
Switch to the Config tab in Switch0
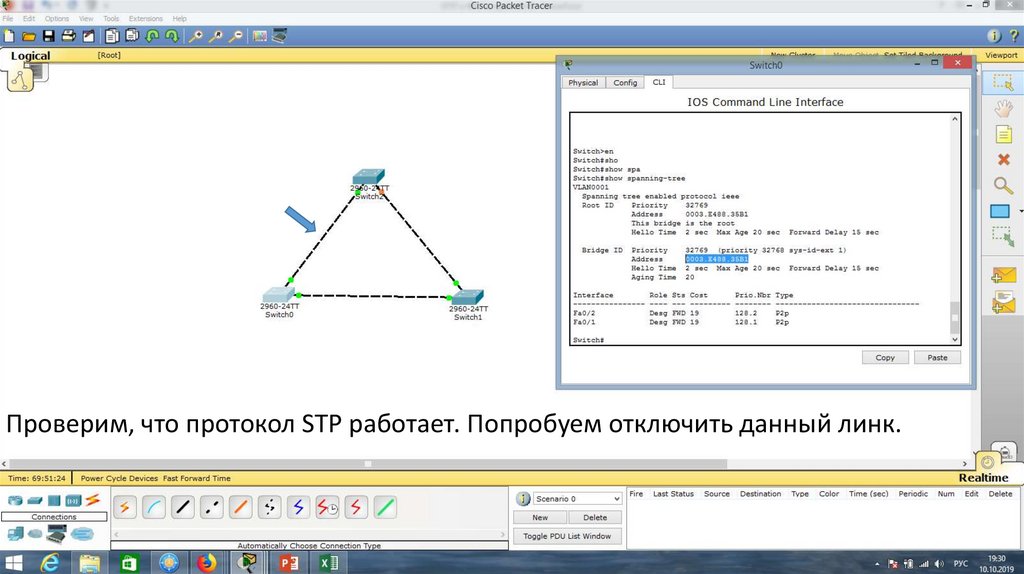625,83
